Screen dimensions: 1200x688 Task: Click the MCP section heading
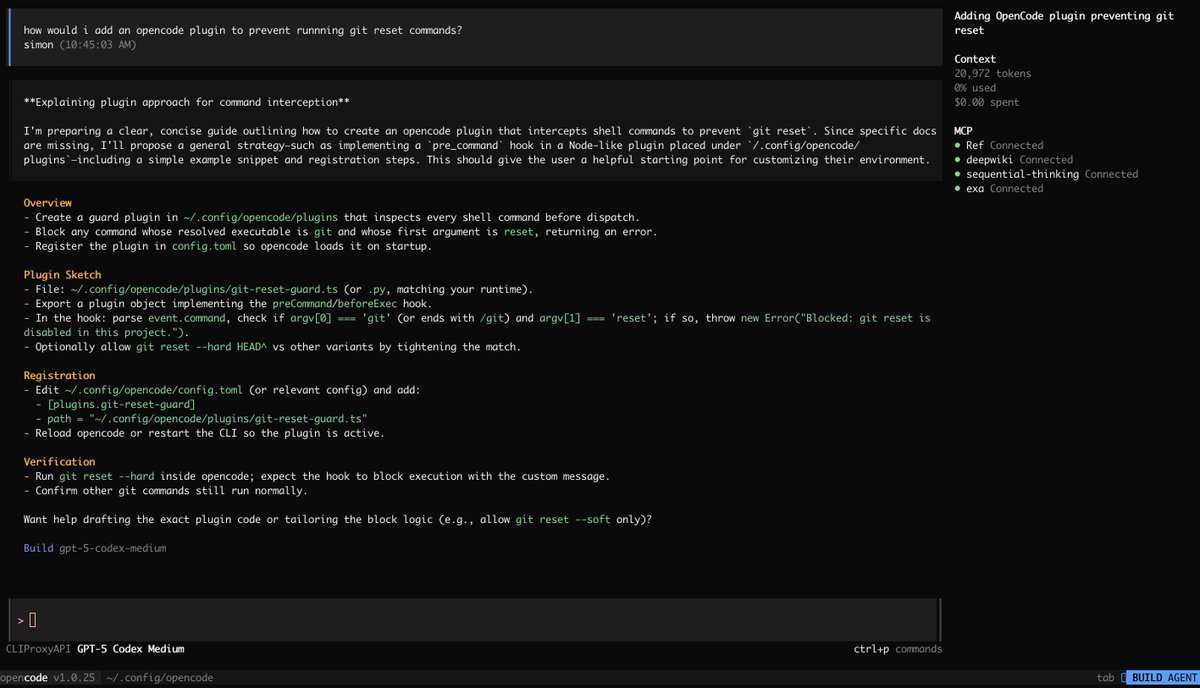tap(965, 130)
